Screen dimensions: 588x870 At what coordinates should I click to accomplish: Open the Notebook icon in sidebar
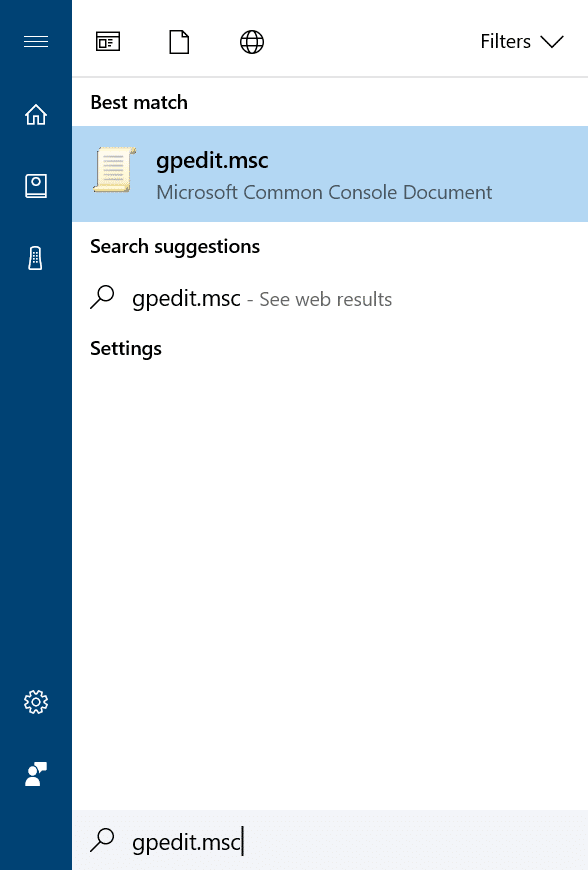pyautogui.click(x=36, y=186)
